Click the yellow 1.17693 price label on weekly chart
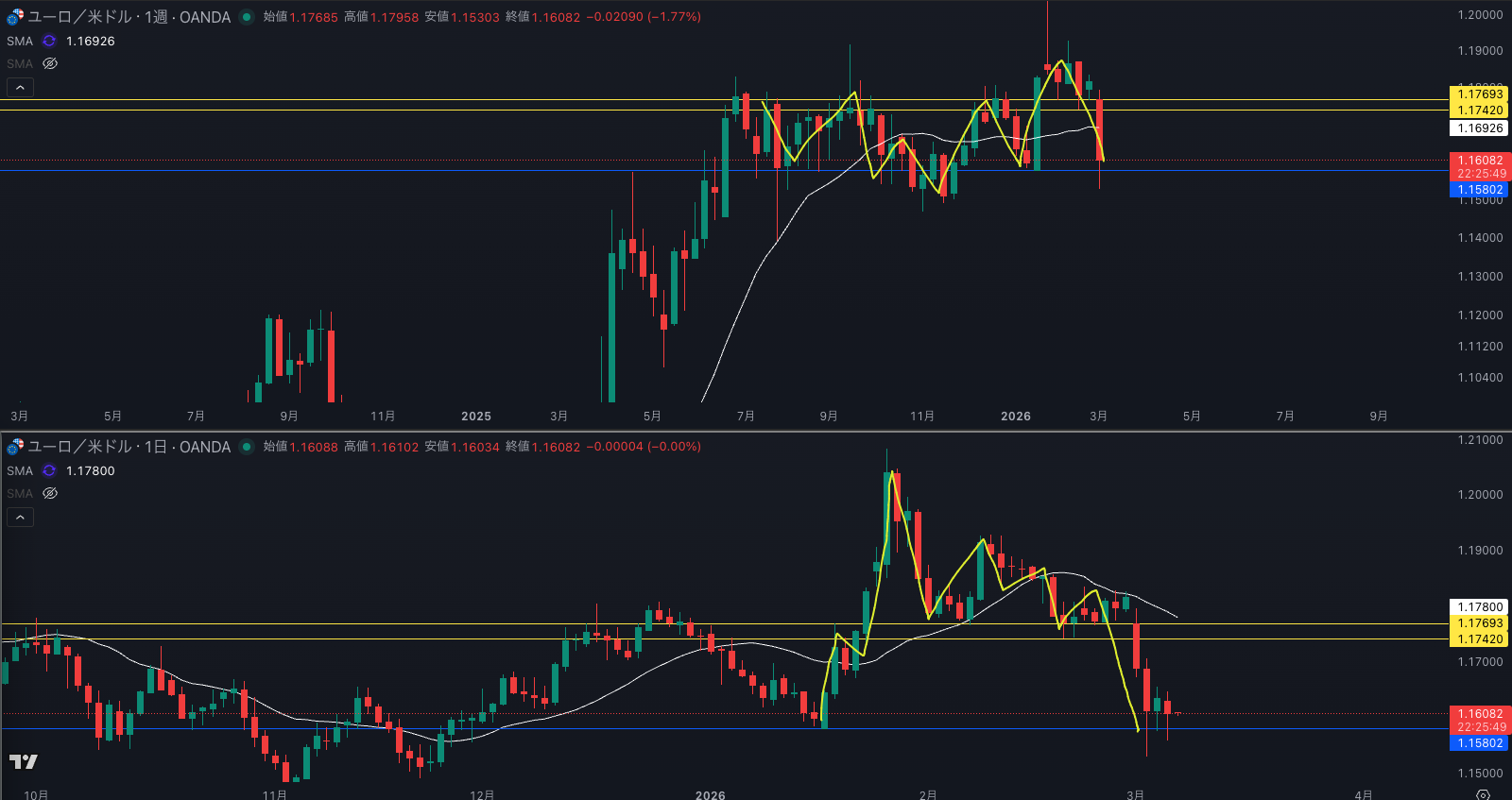The height and width of the screenshot is (800, 1512). [1479, 94]
